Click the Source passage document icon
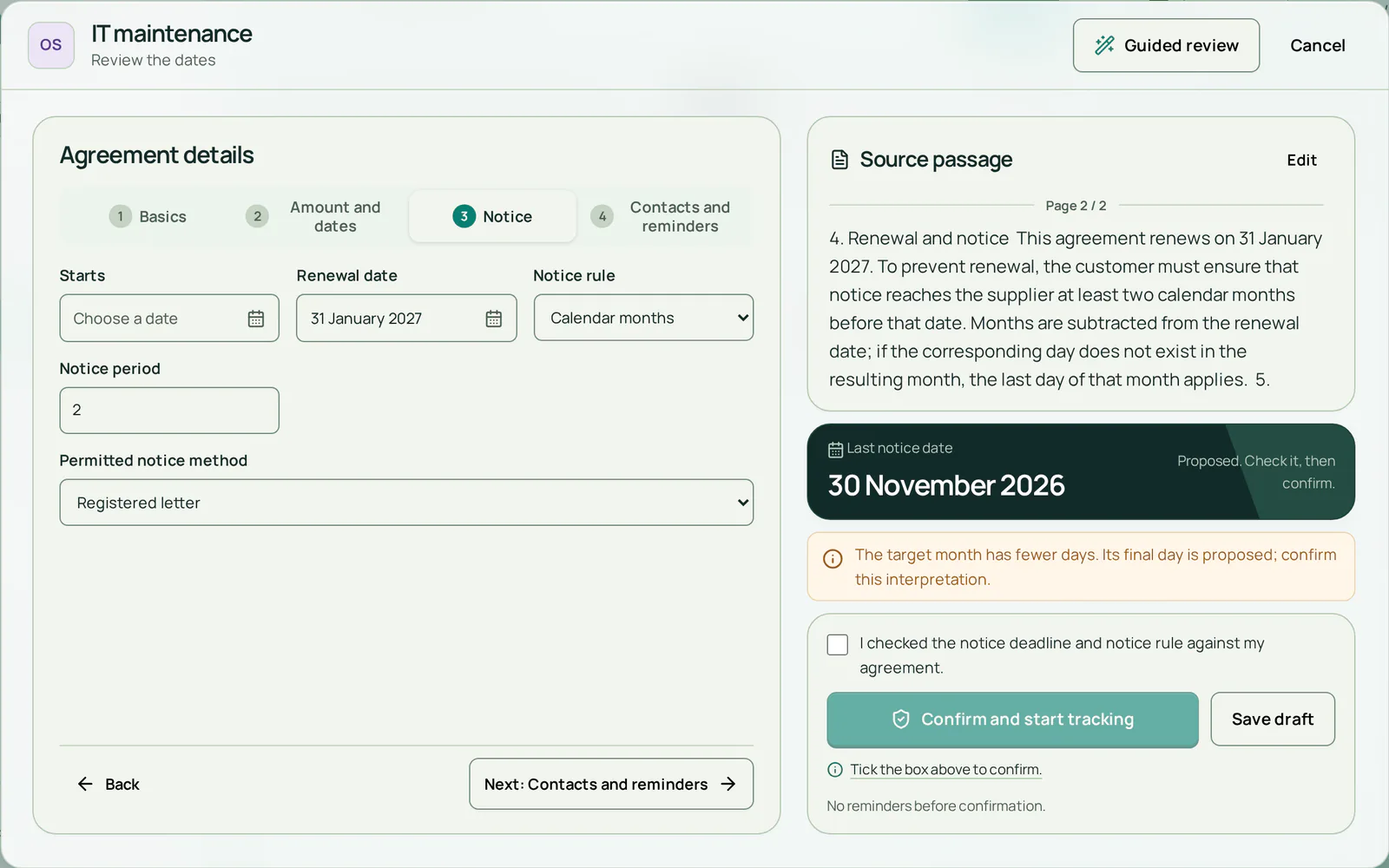 (x=839, y=160)
